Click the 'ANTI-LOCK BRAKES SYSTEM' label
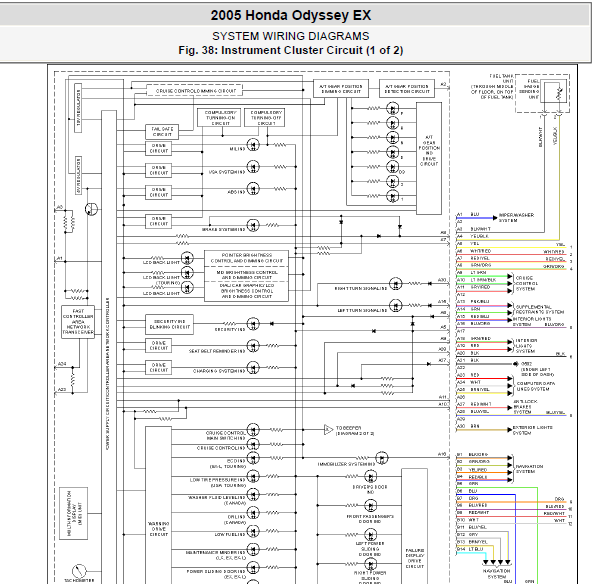The width and height of the screenshot is (600, 584). [525, 407]
